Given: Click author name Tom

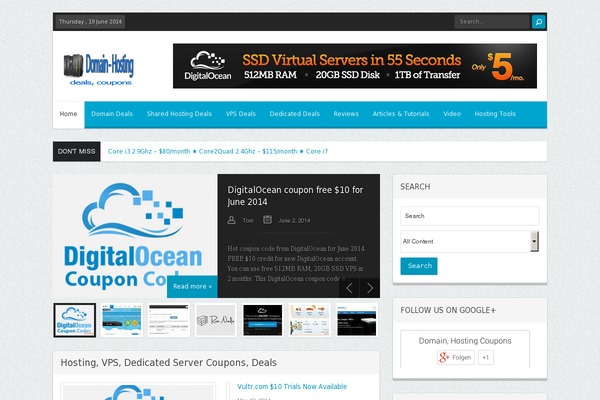Looking at the screenshot, I should tap(248, 220).
